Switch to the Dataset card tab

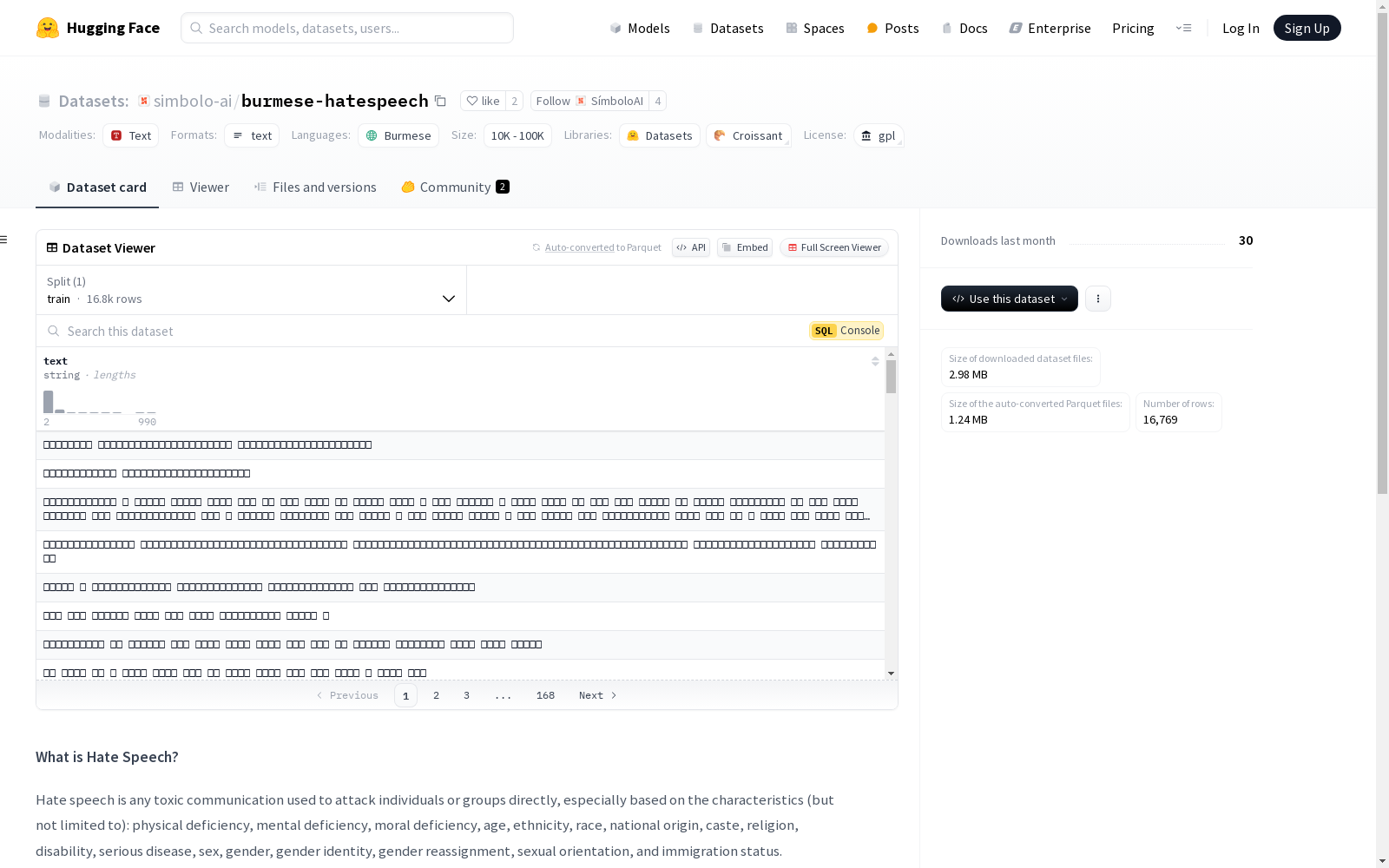97,187
